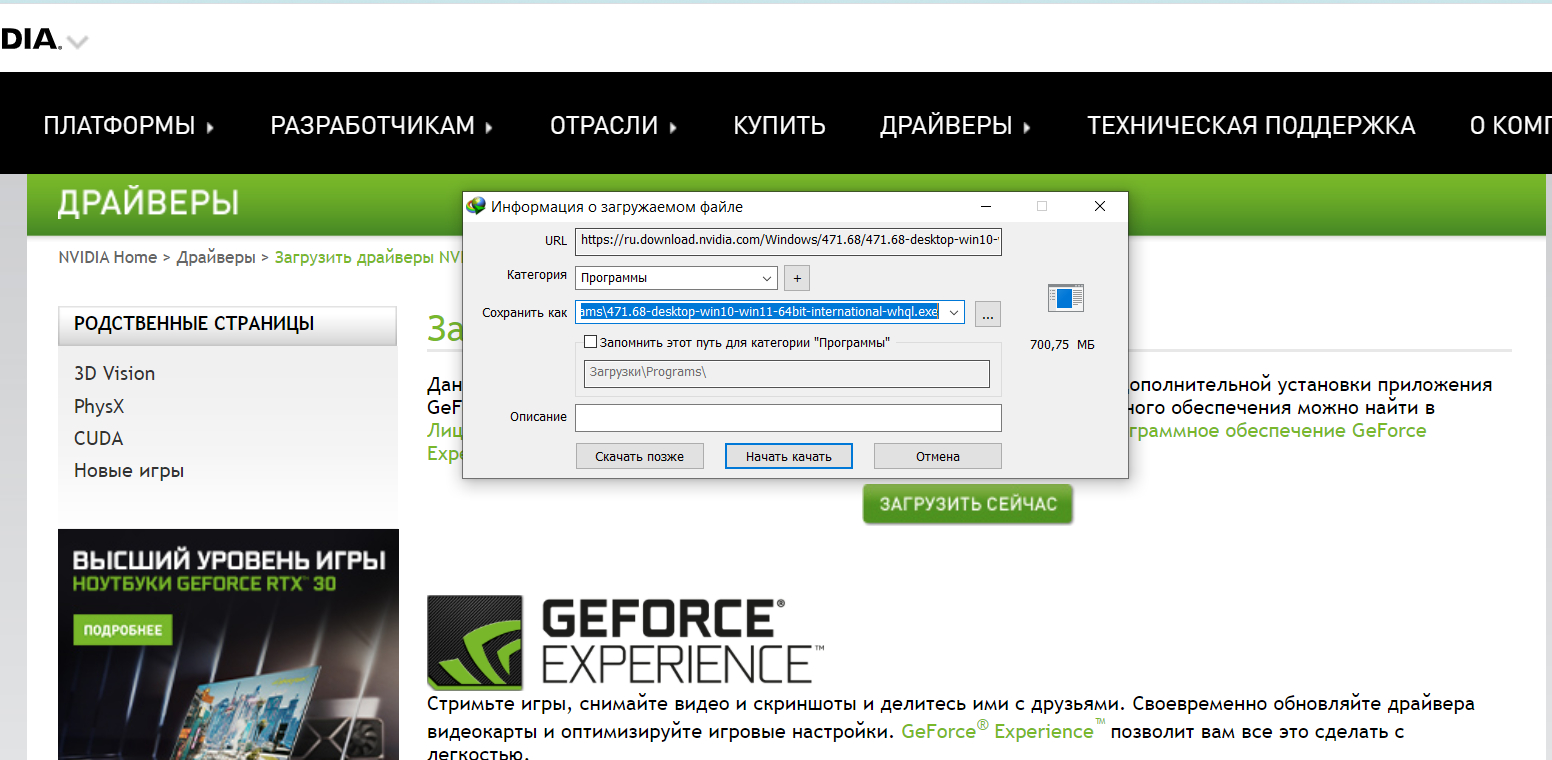Viewport: 1552px width, 760px height.
Task: Click the green ЗАГРУЗИТЬ СЕЙЧАС button
Action: tap(968, 504)
